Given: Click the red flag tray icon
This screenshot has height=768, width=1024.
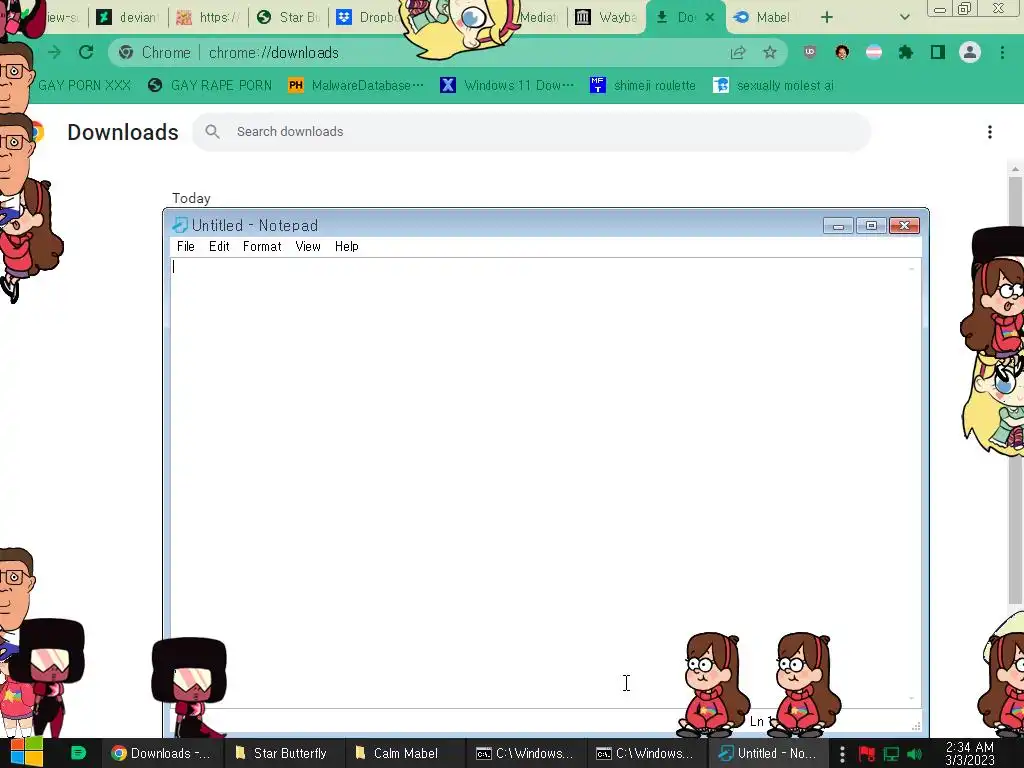Looking at the screenshot, I should coord(867,754).
